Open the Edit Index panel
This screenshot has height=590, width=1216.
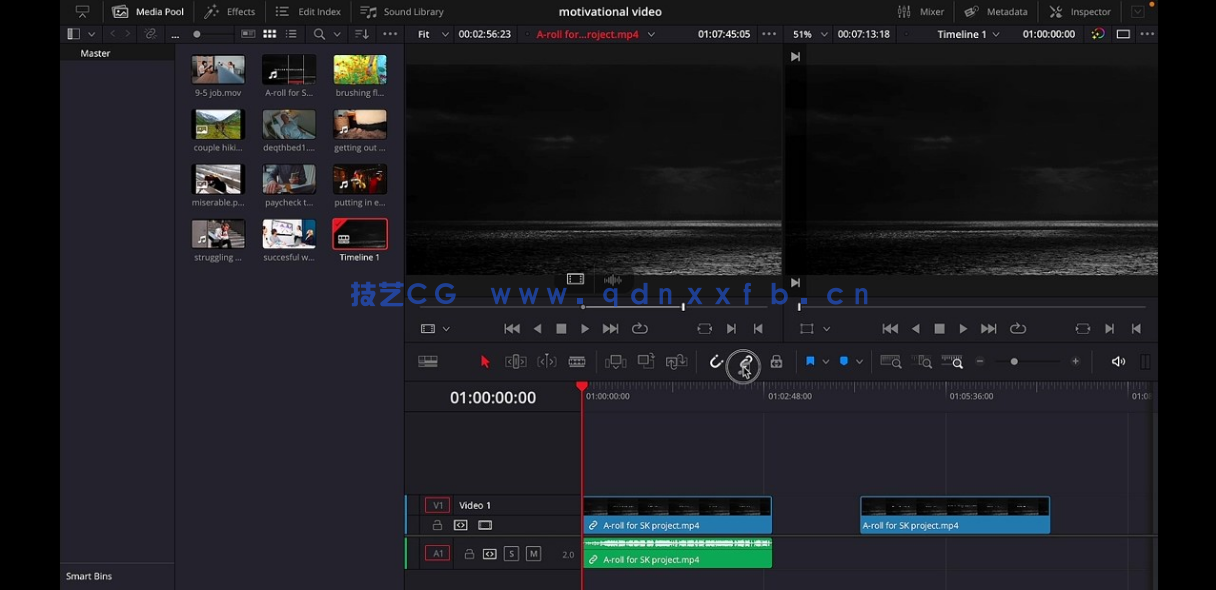(x=309, y=11)
